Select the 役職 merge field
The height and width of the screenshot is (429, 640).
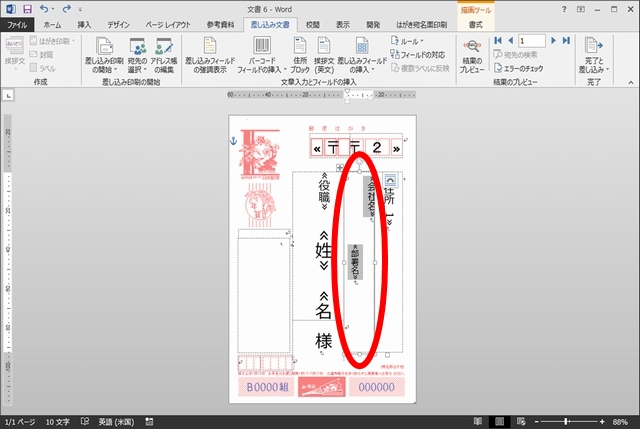(x=324, y=191)
